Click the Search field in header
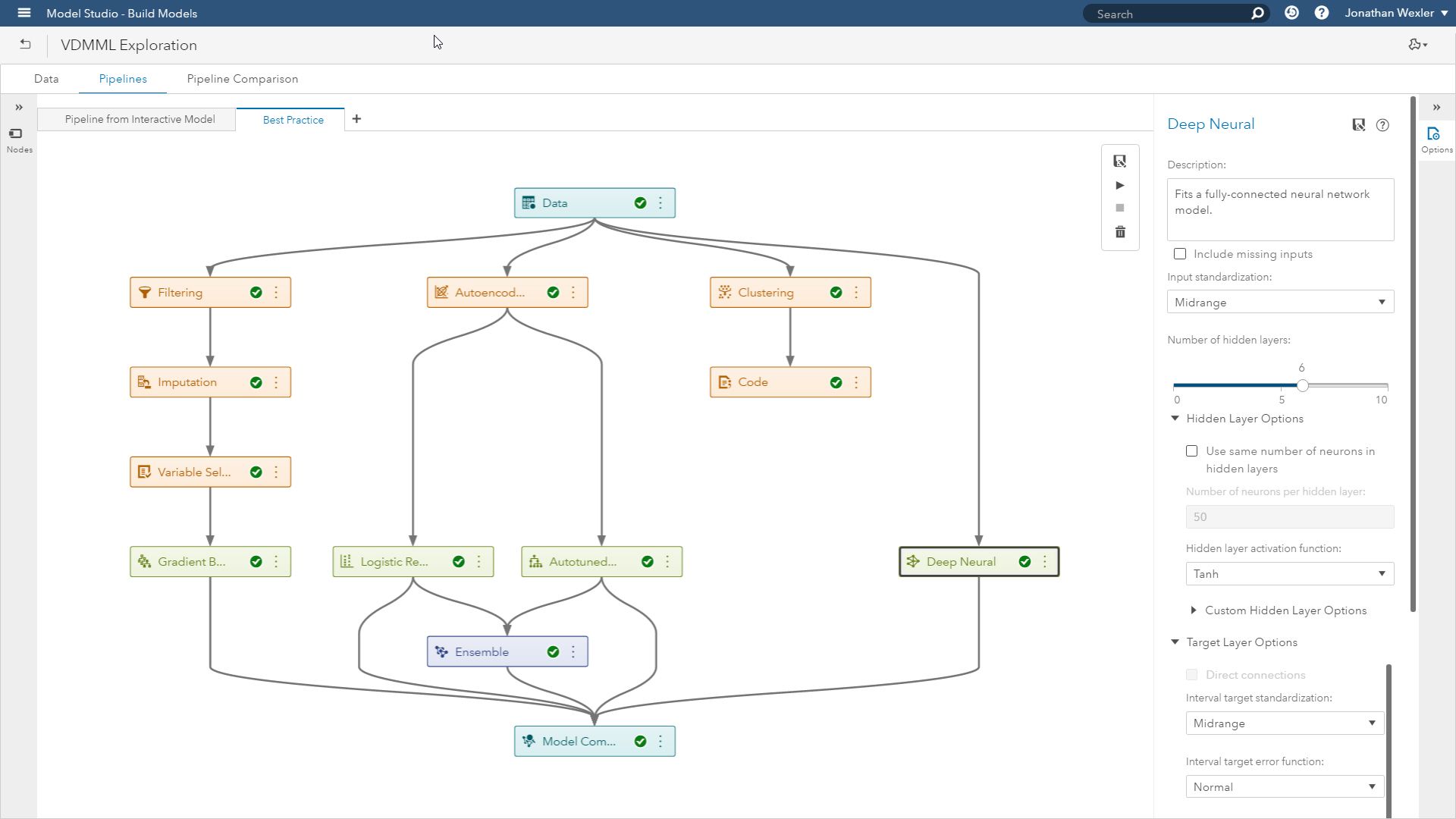 pyautogui.click(x=1168, y=14)
